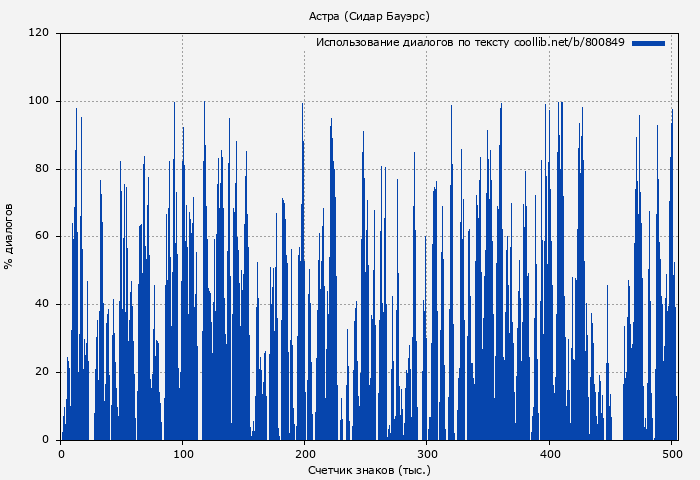Click the y-axis tick label 40

pyautogui.click(x=42, y=304)
